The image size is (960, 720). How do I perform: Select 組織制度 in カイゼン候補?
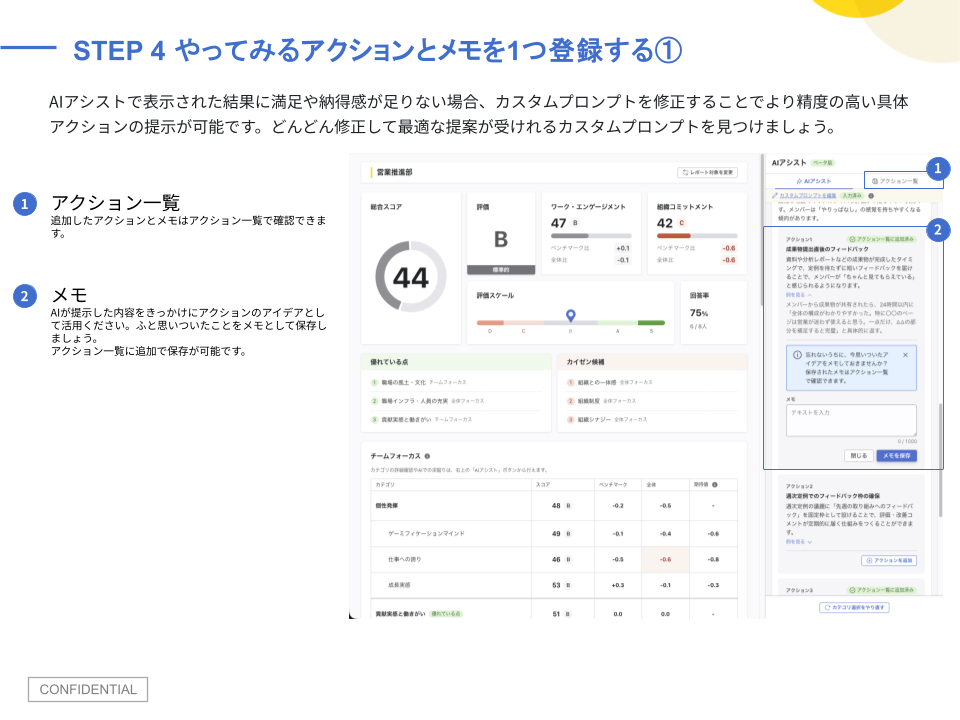(x=588, y=401)
